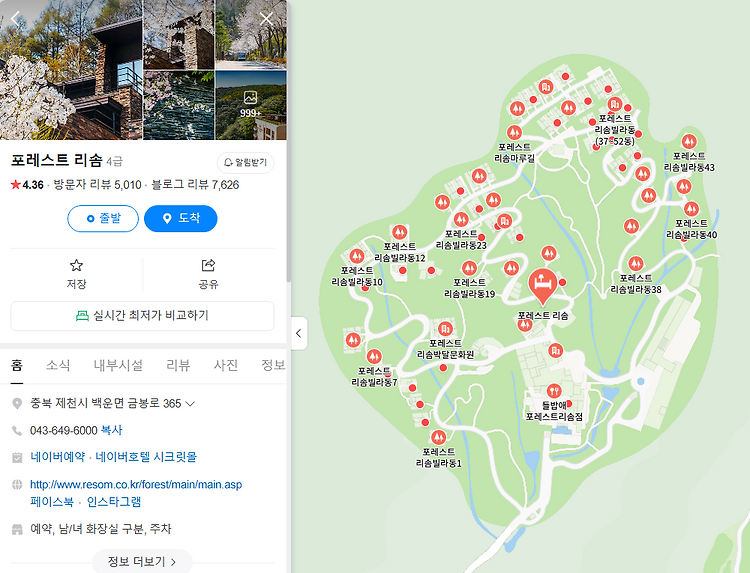Save place with the star 저장 icon
The width and height of the screenshot is (750, 573).
pos(77,274)
